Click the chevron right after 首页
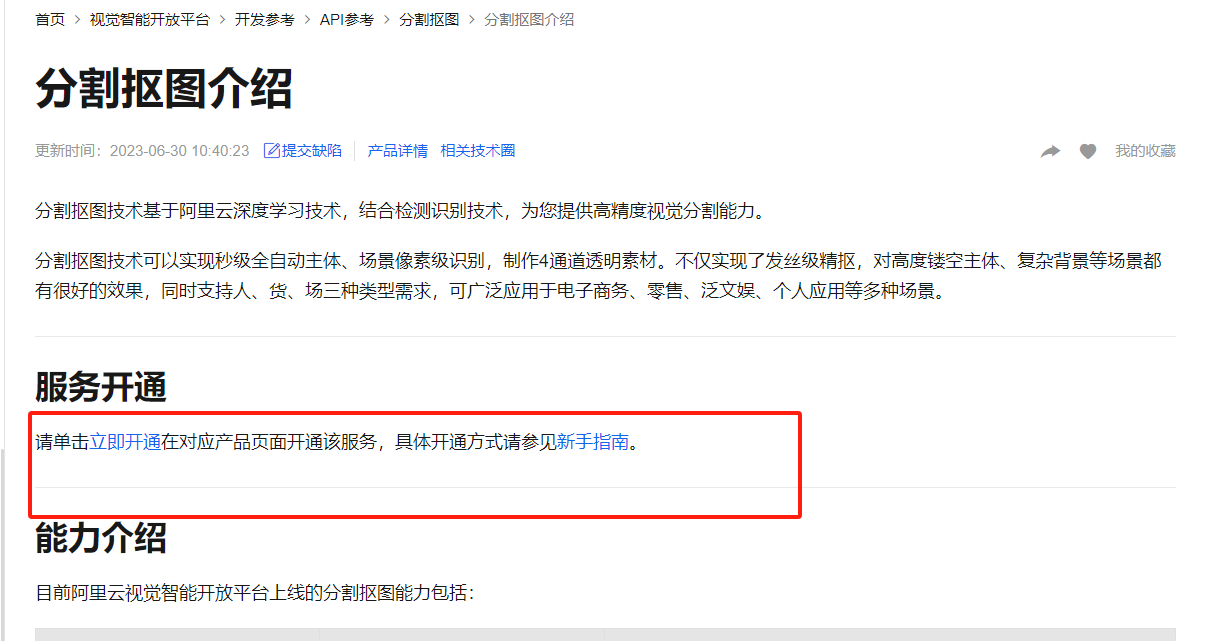The height and width of the screenshot is (641, 1205). pos(77,19)
